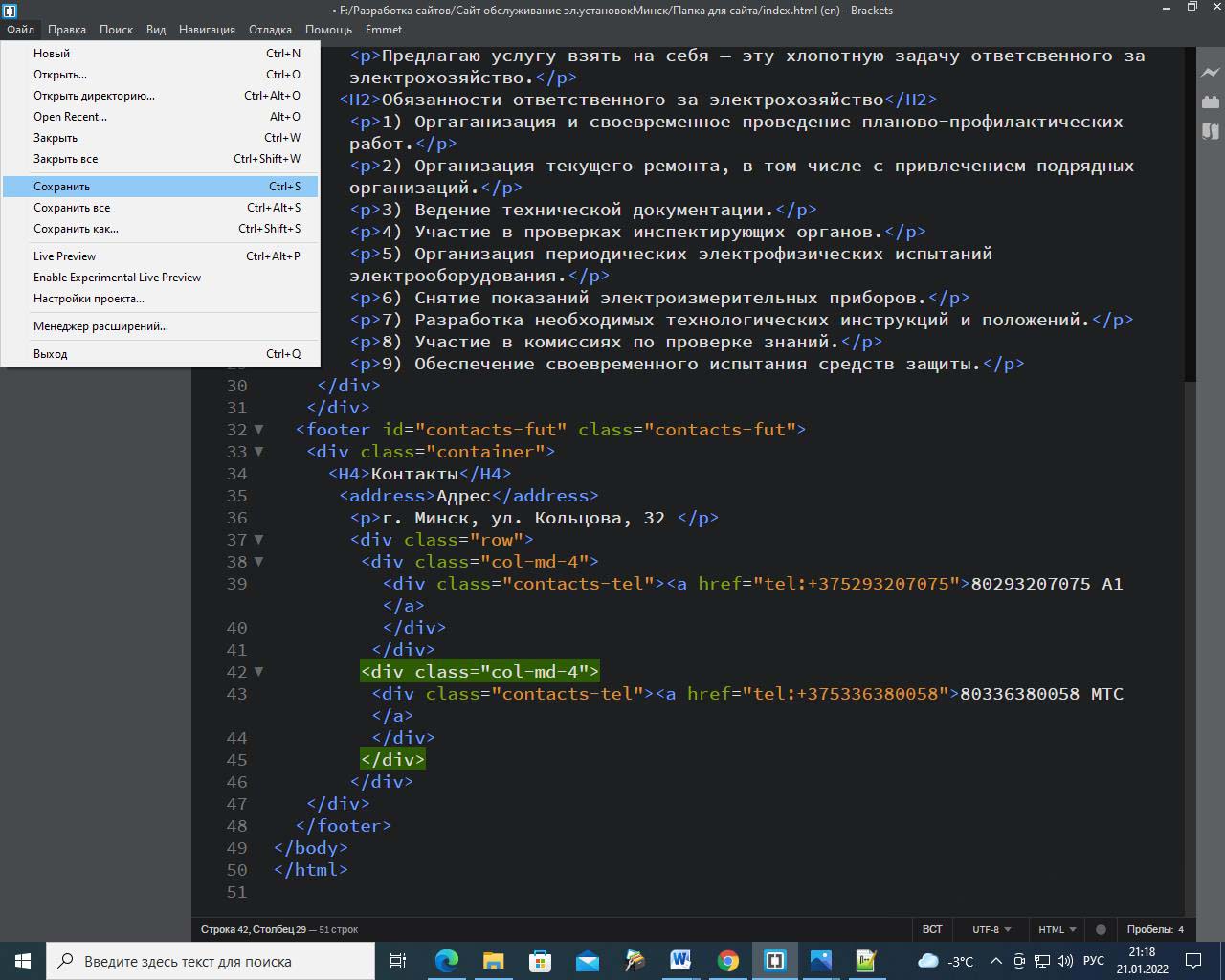Image resolution: width=1225 pixels, height=980 pixels.
Task: Open Google Chrome from the taskbar
Action: 728,961
